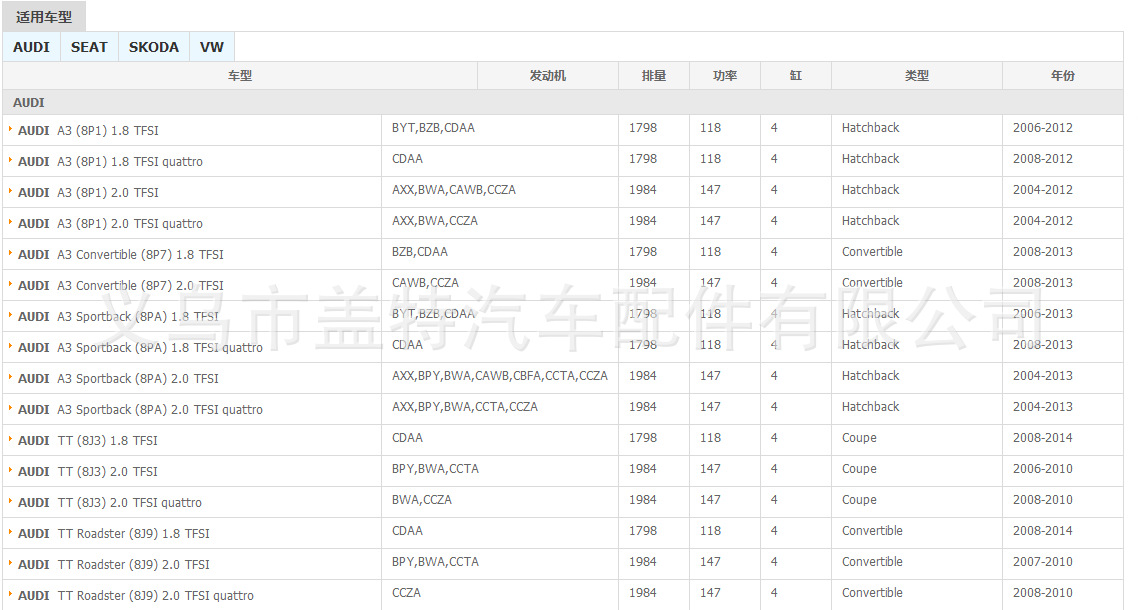Open AUDI A3 (8P1) 2.0 TFSI quattro model
The image size is (1138, 610).
click(110, 224)
